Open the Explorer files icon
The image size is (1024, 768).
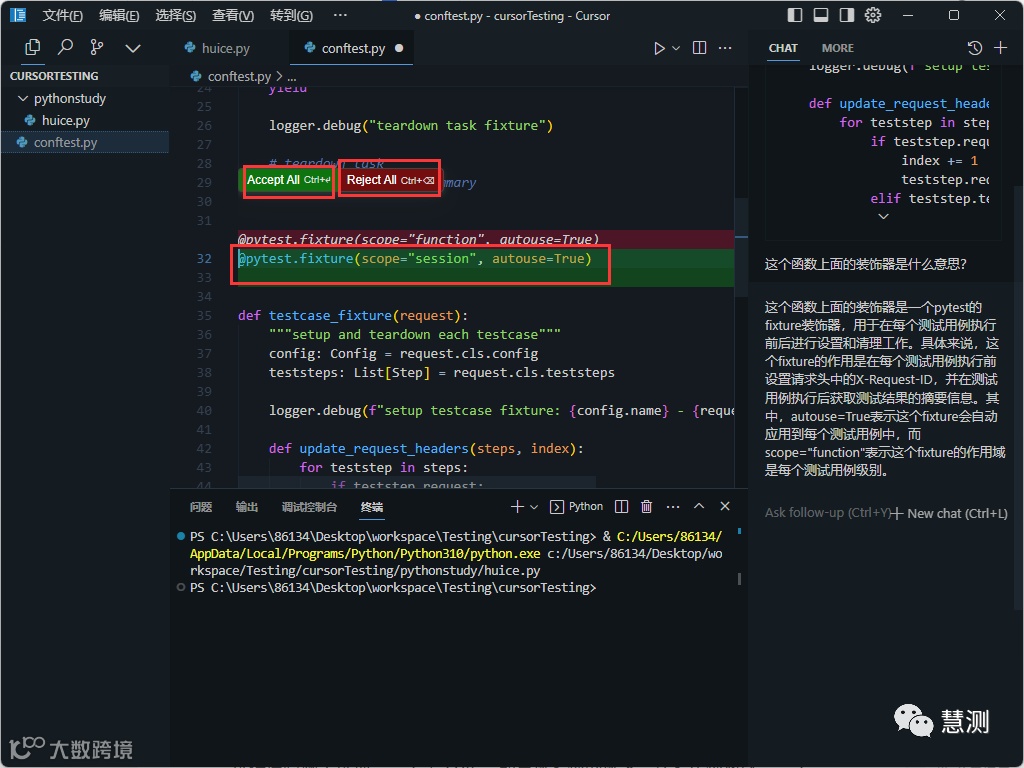tap(32, 48)
